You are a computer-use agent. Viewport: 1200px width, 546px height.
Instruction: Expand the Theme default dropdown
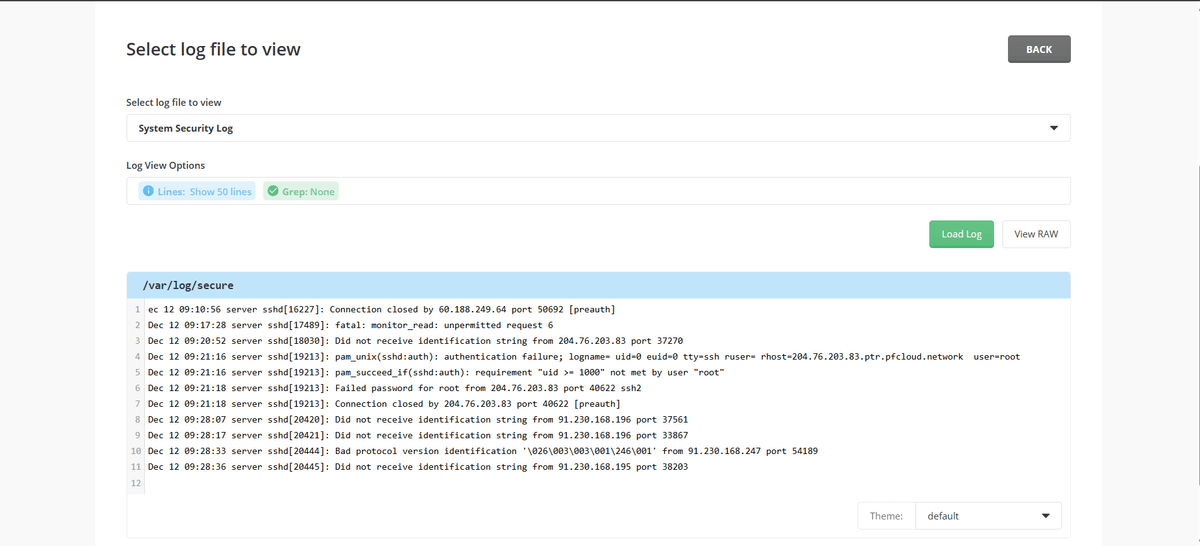click(x=987, y=516)
